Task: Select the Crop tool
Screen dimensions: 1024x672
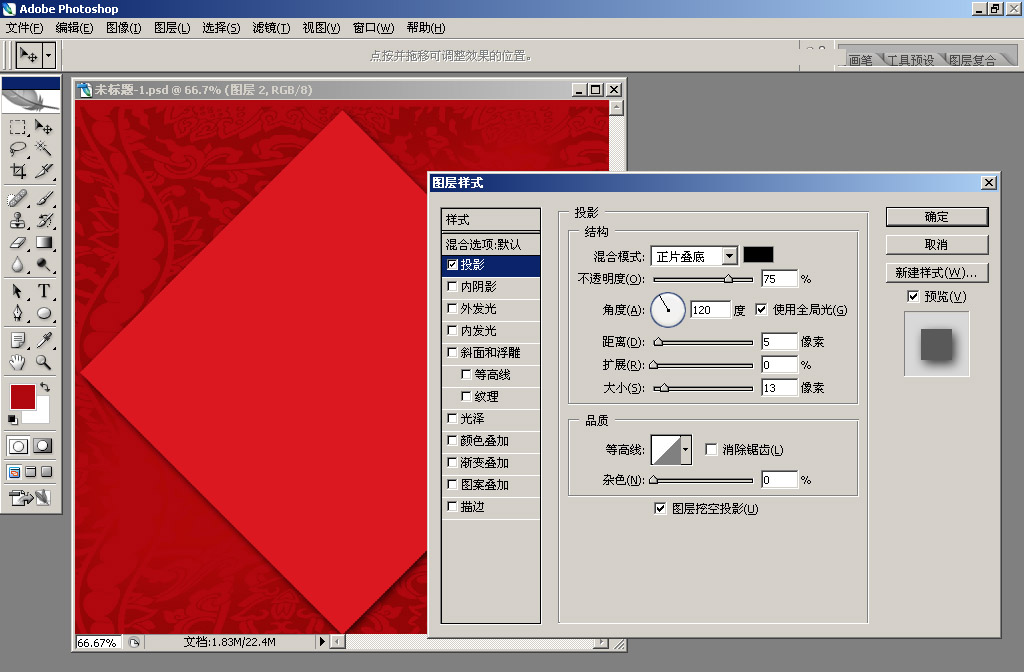Action: (18, 171)
